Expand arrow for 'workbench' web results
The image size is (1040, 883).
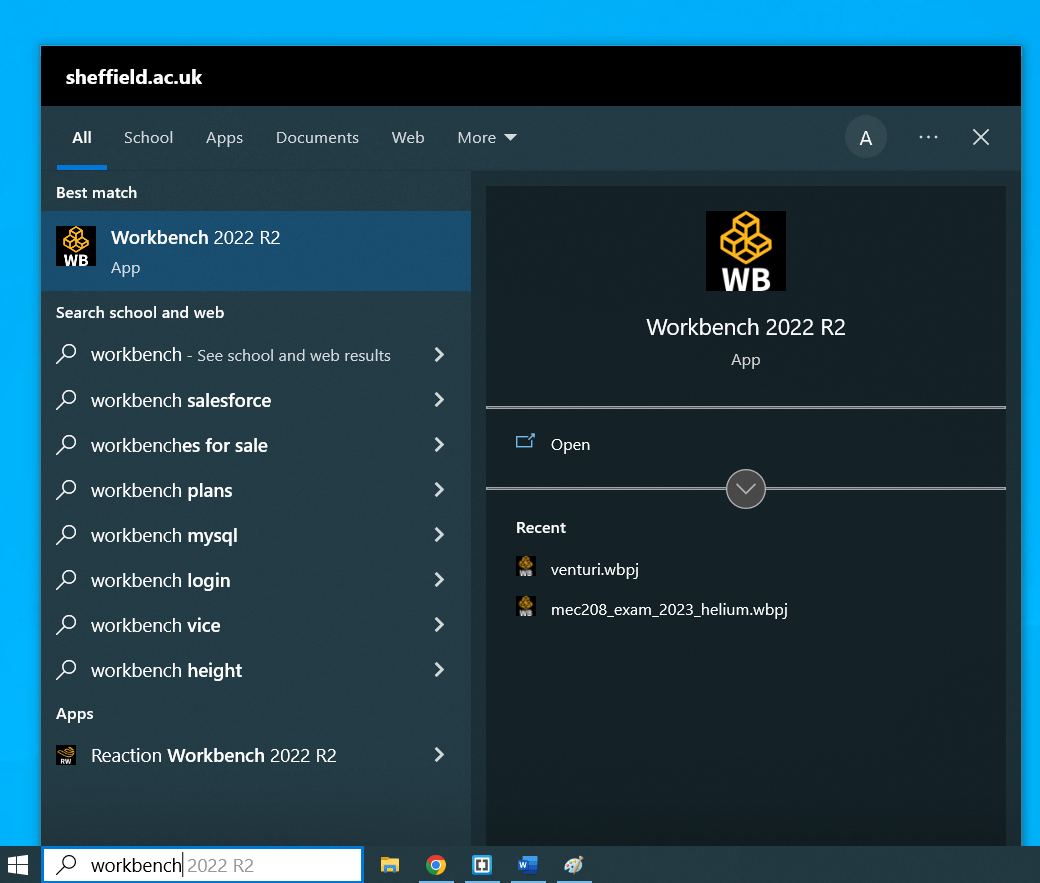(x=439, y=355)
